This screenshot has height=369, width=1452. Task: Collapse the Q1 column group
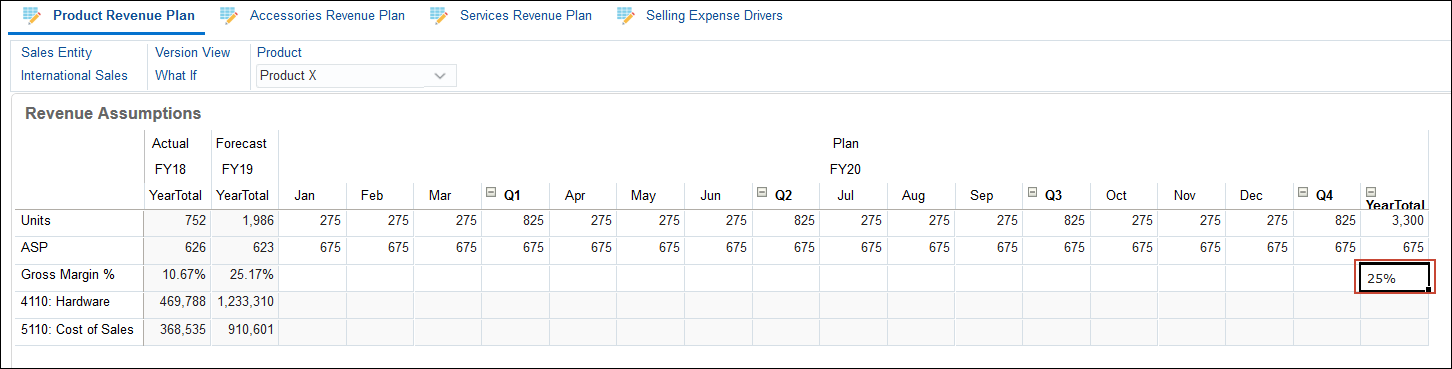click(491, 193)
